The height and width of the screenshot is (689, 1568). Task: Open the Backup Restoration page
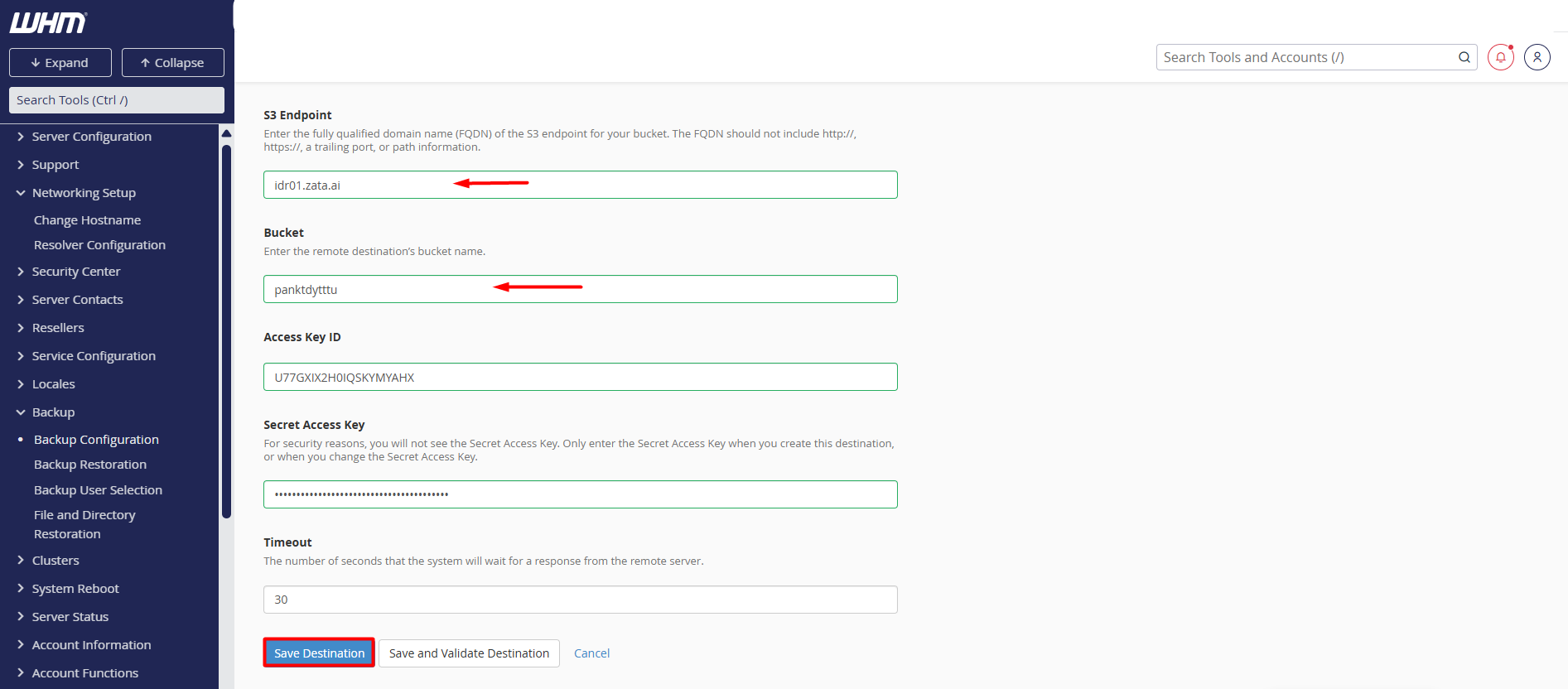click(90, 465)
